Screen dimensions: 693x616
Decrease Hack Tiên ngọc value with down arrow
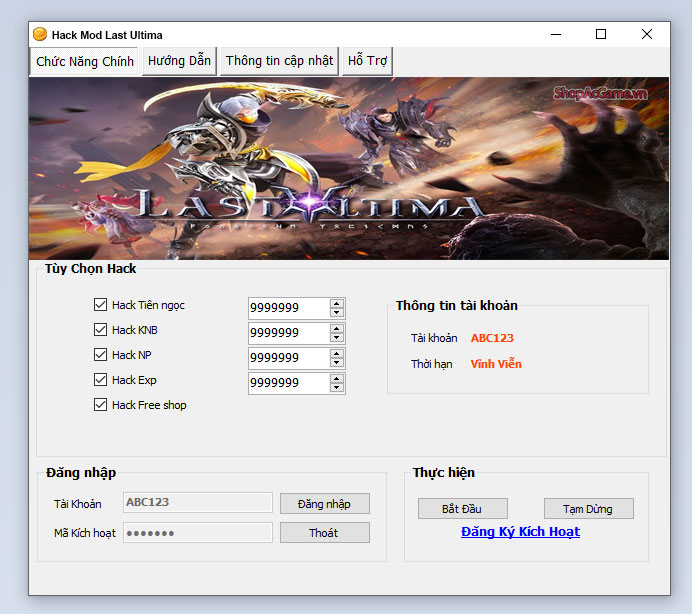(x=337, y=312)
